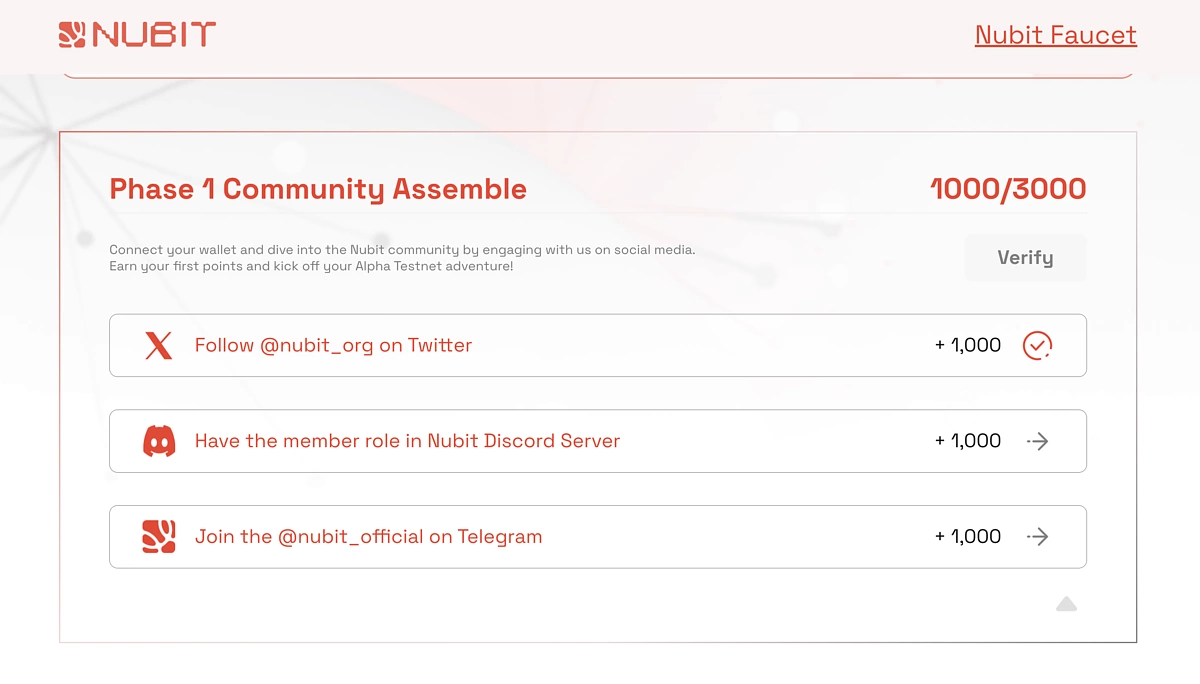Viewport: 1200px width, 684px height.
Task: Click the completed checkmark for the Twitter task
Action: pyautogui.click(x=1037, y=346)
